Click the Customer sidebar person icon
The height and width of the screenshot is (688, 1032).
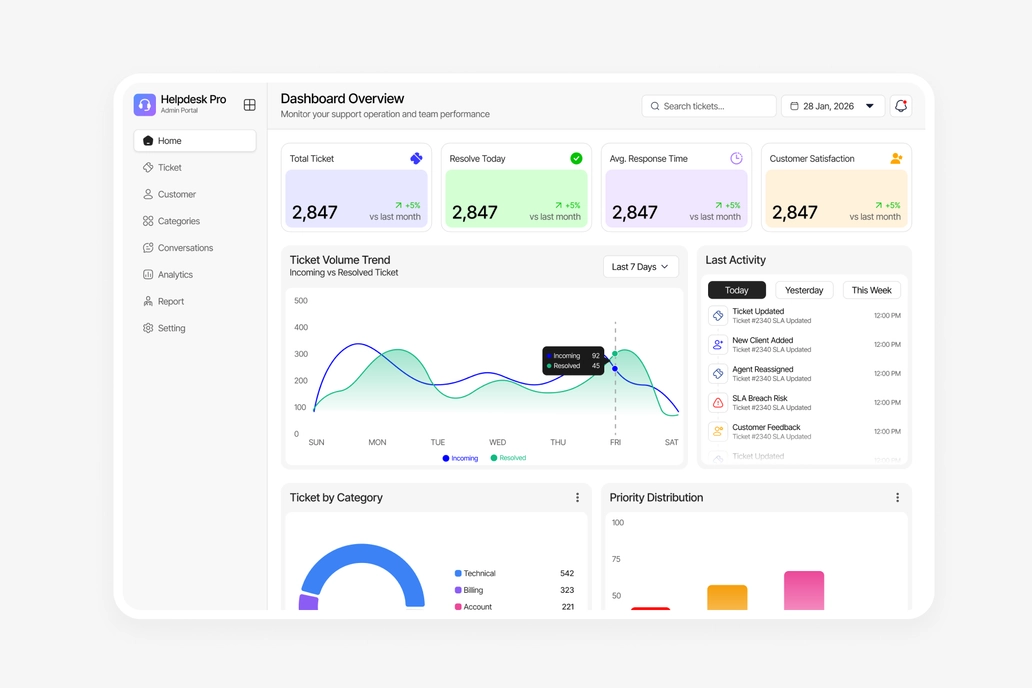pos(148,194)
